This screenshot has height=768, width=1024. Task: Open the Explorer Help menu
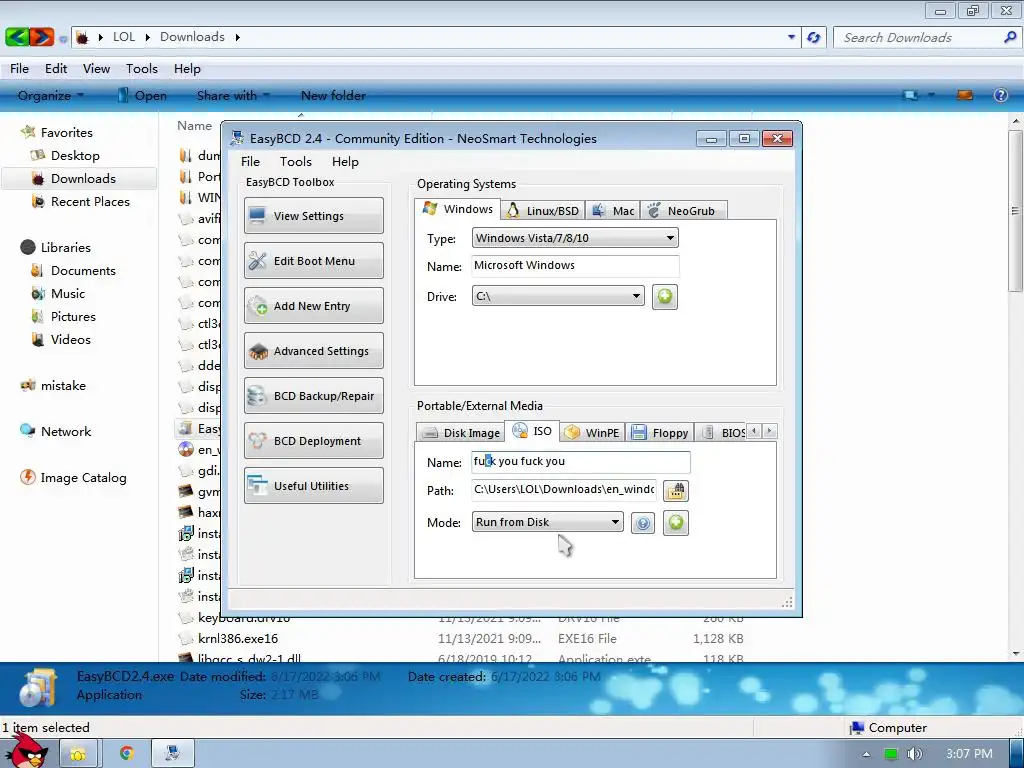pos(187,69)
